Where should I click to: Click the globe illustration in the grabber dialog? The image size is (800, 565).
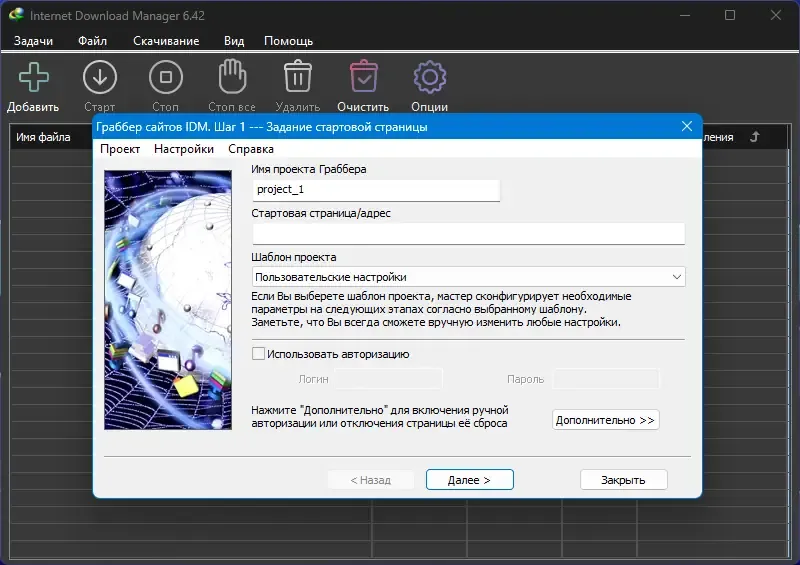[168, 300]
